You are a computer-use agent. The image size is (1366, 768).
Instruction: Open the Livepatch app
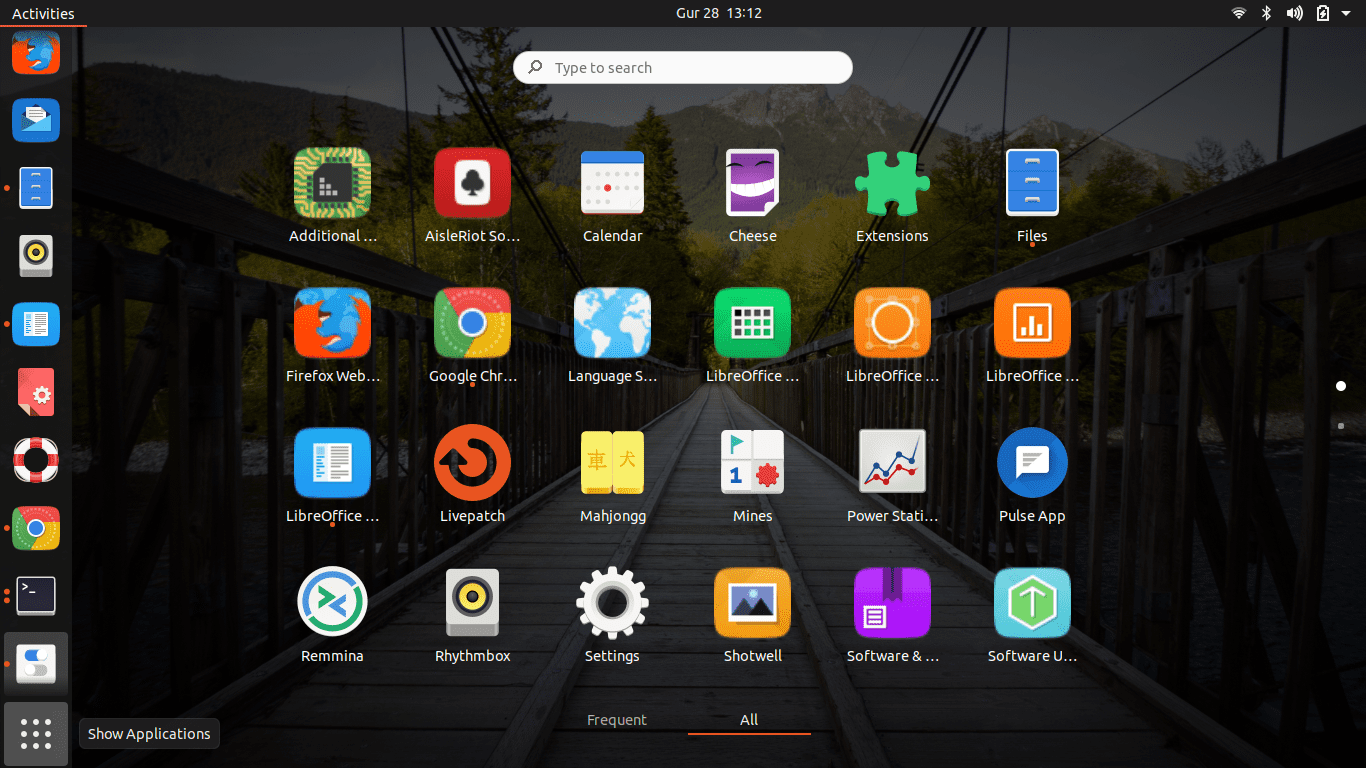[472, 463]
